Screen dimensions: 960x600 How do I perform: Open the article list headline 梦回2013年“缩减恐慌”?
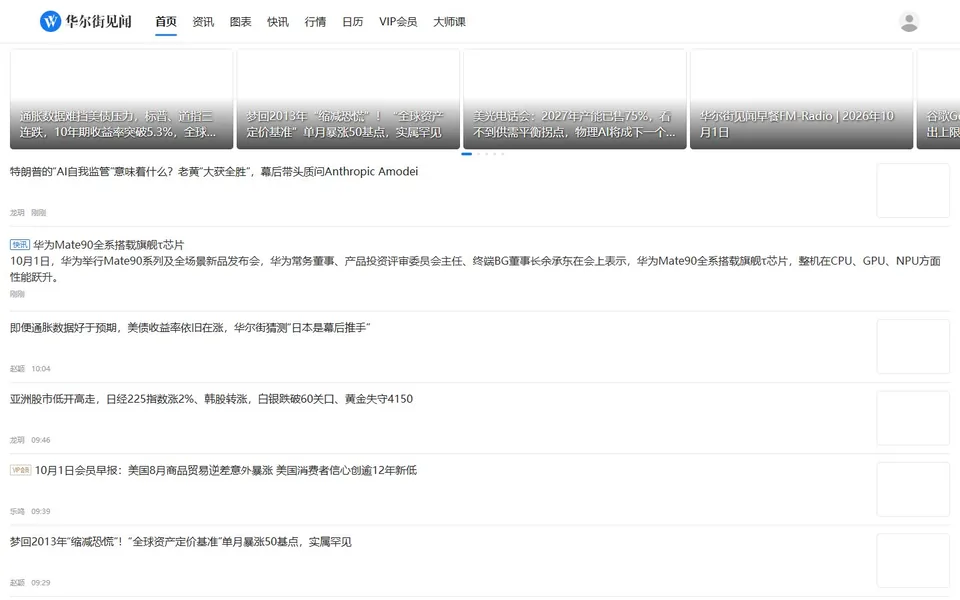(x=181, y=542)
